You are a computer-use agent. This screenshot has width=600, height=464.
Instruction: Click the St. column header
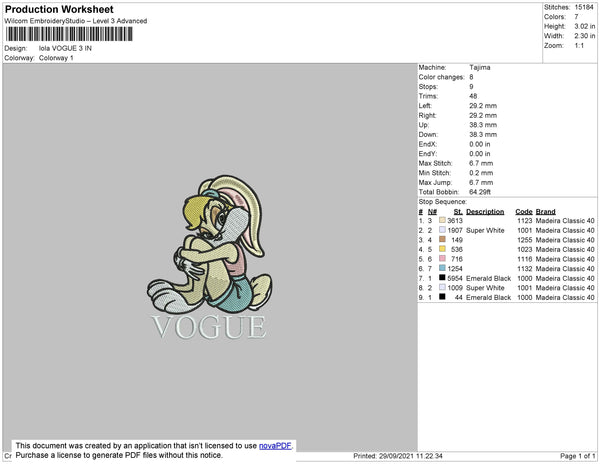point(458,212)
